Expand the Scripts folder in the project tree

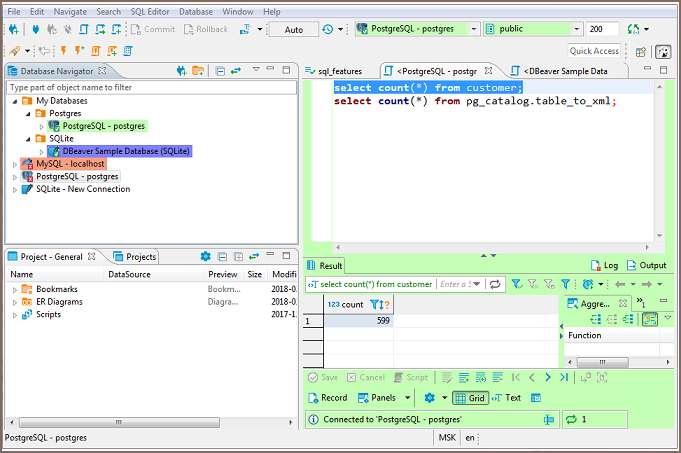point(15,314)
